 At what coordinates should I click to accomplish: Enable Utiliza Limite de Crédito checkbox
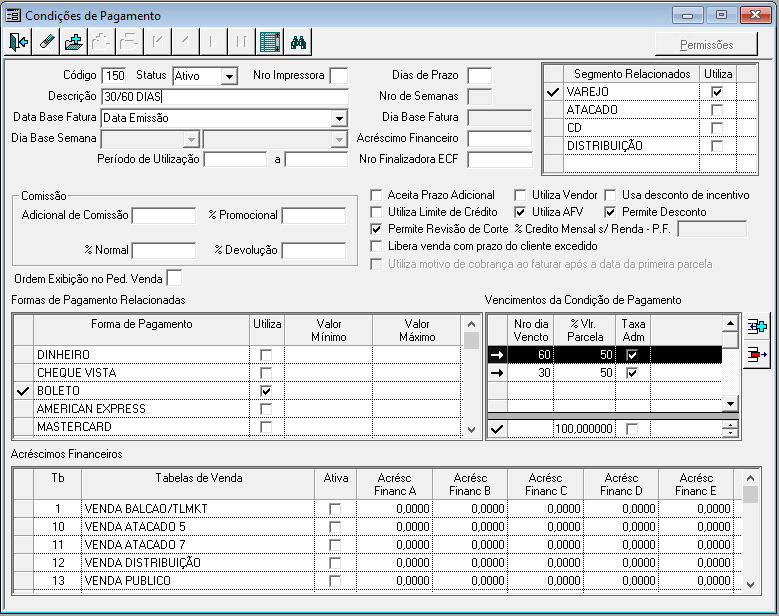coord(376,212)
